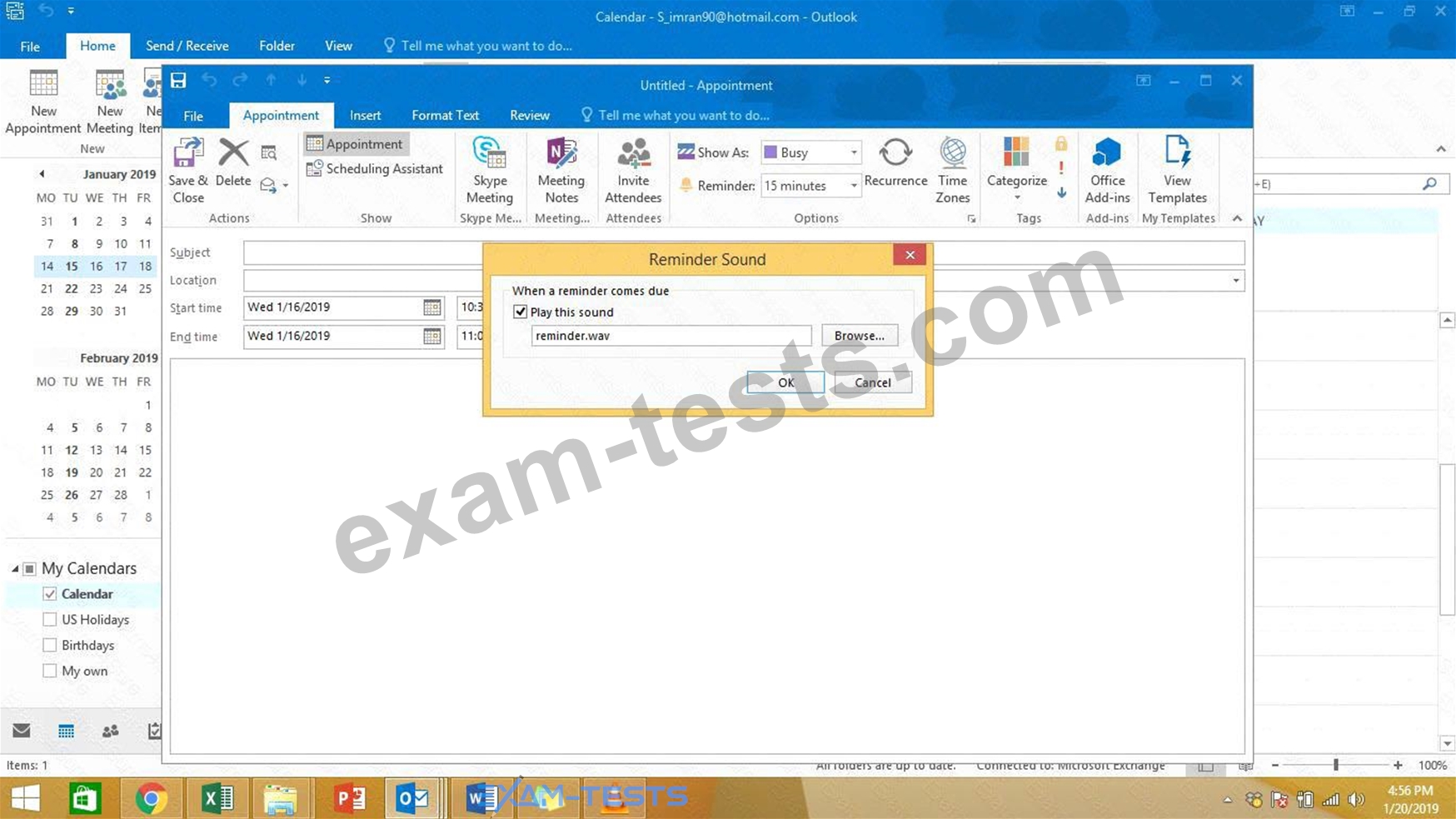Open the Show As Busy dropdown
Screen dimensions: 1456x819
pos(854,152)
